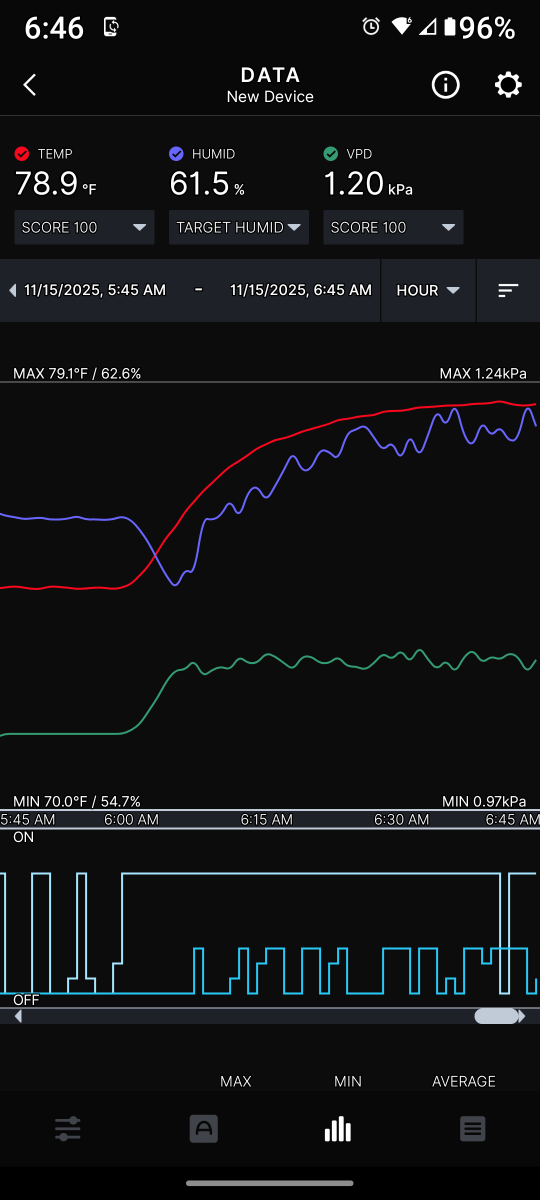Image resolution: width=540 pixels, height=1200 pixels.
Task: Tap the 6:15 AM time axis marker
Action: coord(267,819)
